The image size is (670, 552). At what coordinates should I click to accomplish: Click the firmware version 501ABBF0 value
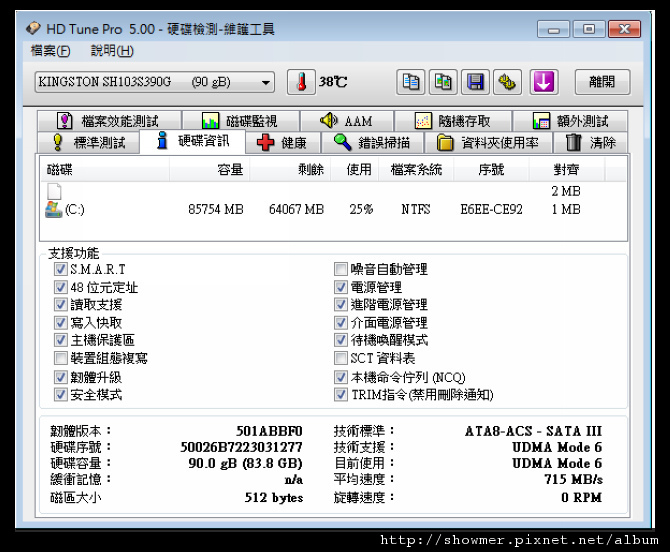click(269, 431)
